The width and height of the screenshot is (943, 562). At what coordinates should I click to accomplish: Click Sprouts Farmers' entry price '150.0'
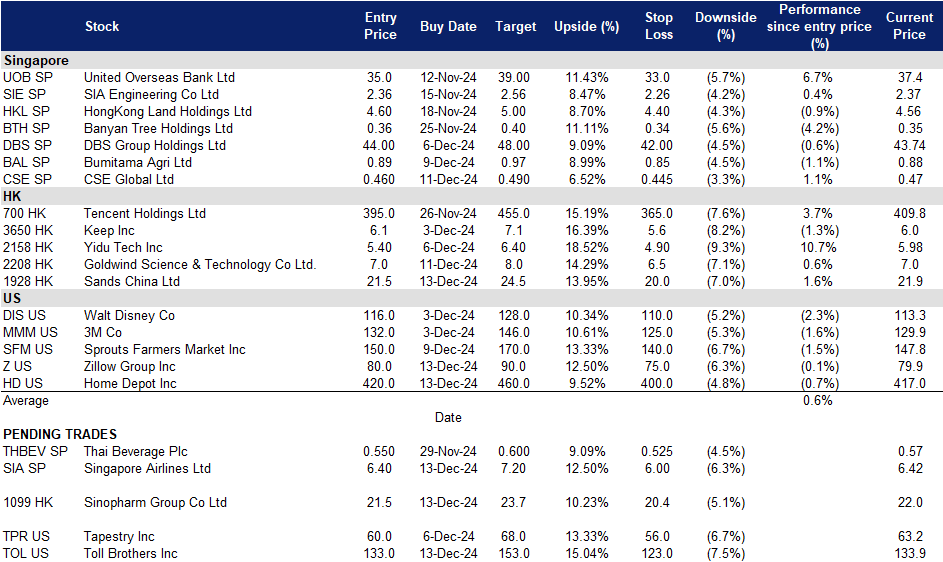[x=379, y=349]
